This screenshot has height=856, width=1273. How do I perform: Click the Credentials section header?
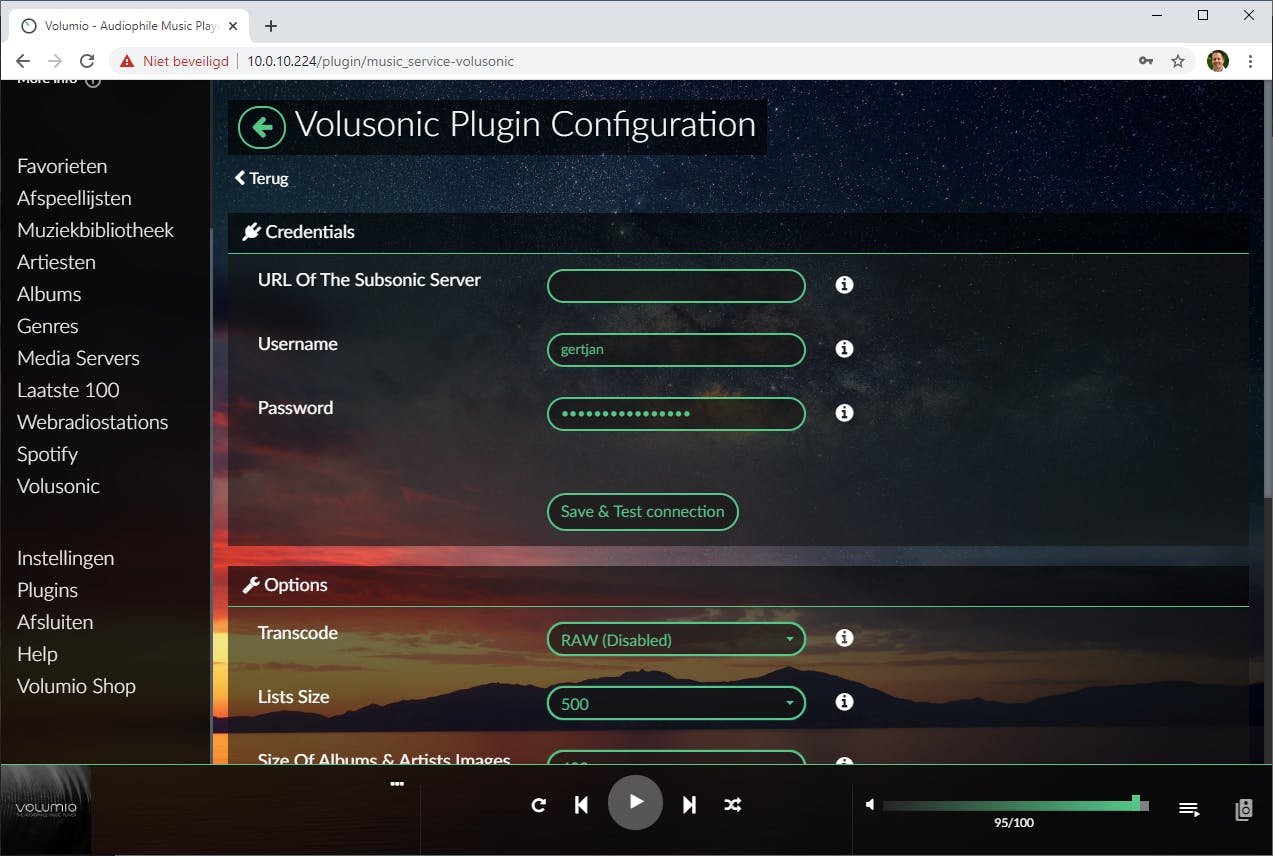tap(738, 232)
